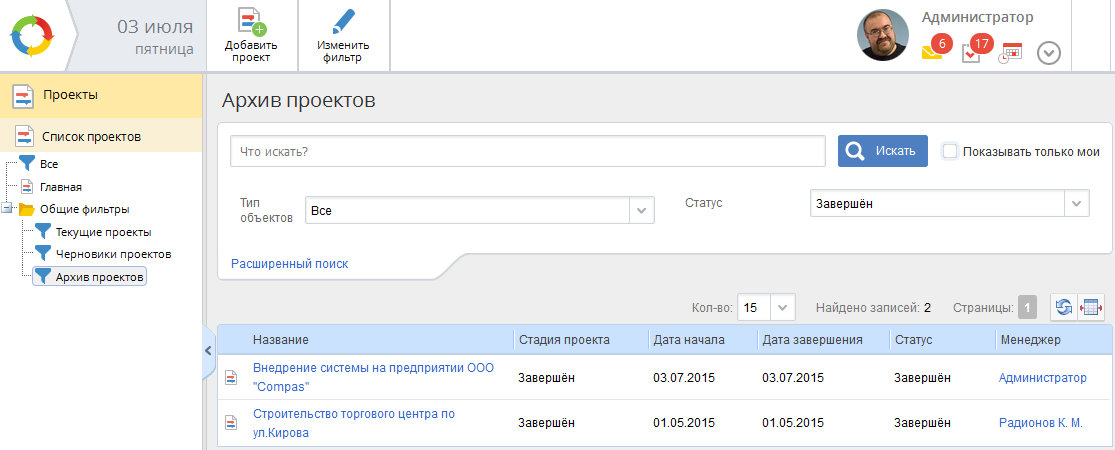This screenshot has height=450, width=1115.
Task: Open Расширенный поиск link
Action: (289, 264)
